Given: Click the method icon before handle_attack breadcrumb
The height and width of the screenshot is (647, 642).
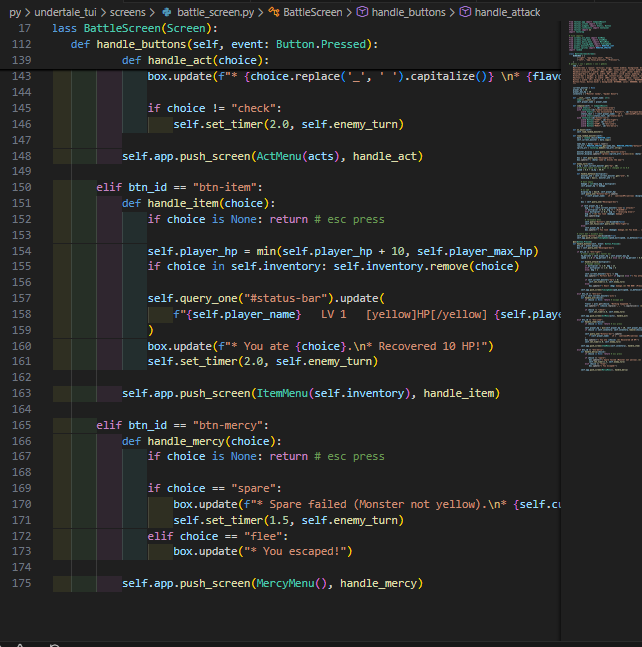Looking at the screenshot, I should (x=465, y=12).
